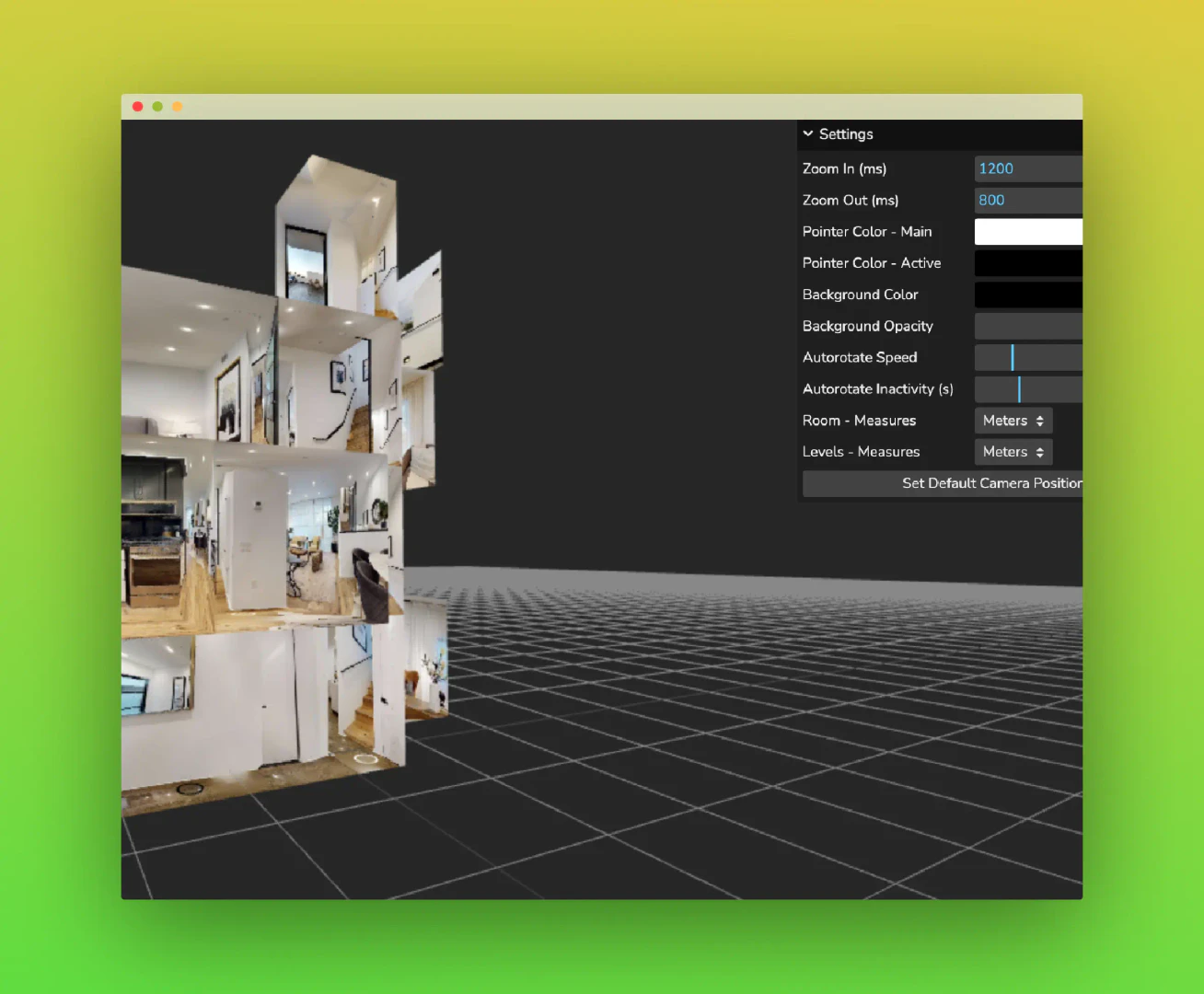
Task: Click the Autorotate Speed label
Action: (859, 357)
